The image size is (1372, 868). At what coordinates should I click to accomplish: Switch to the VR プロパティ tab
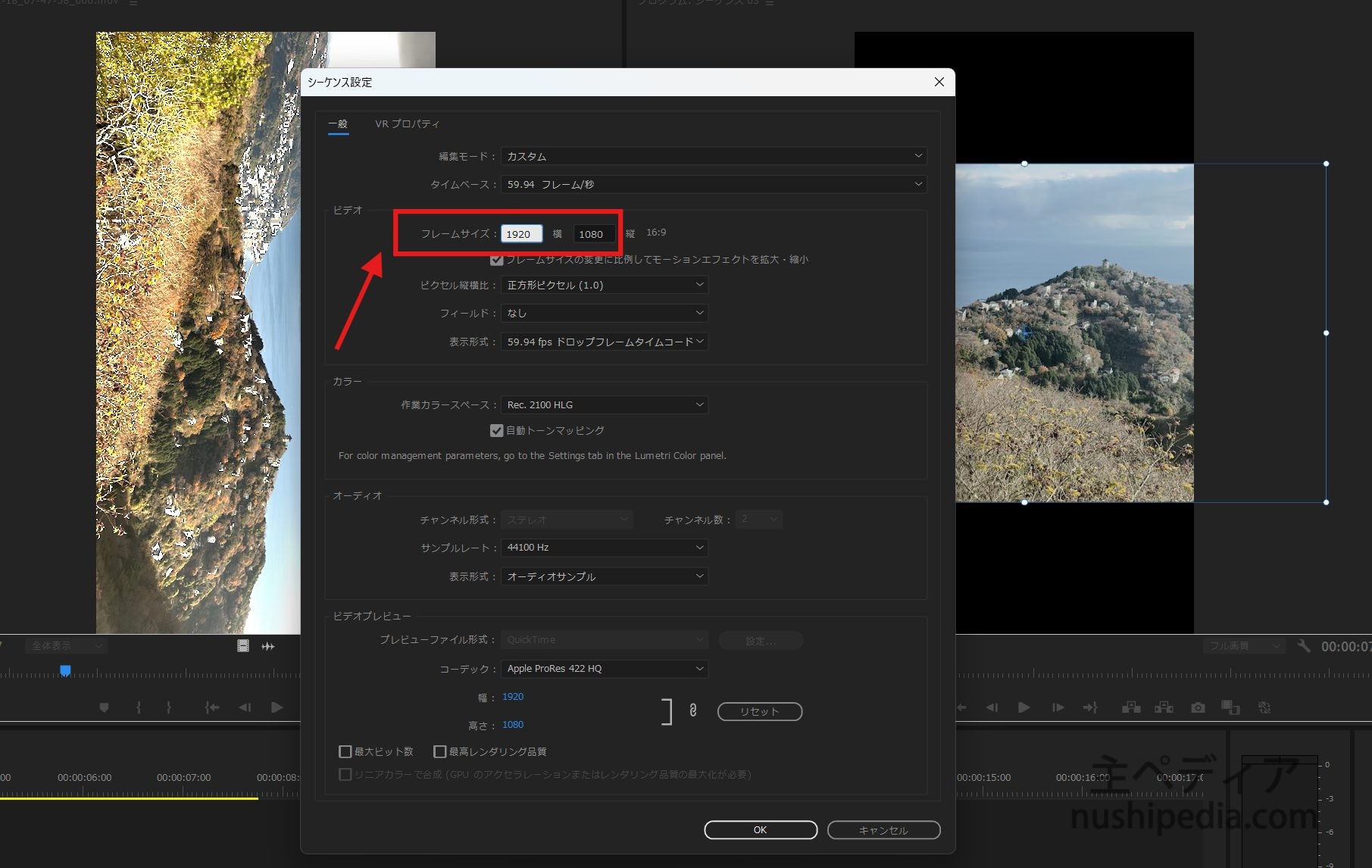407,123
